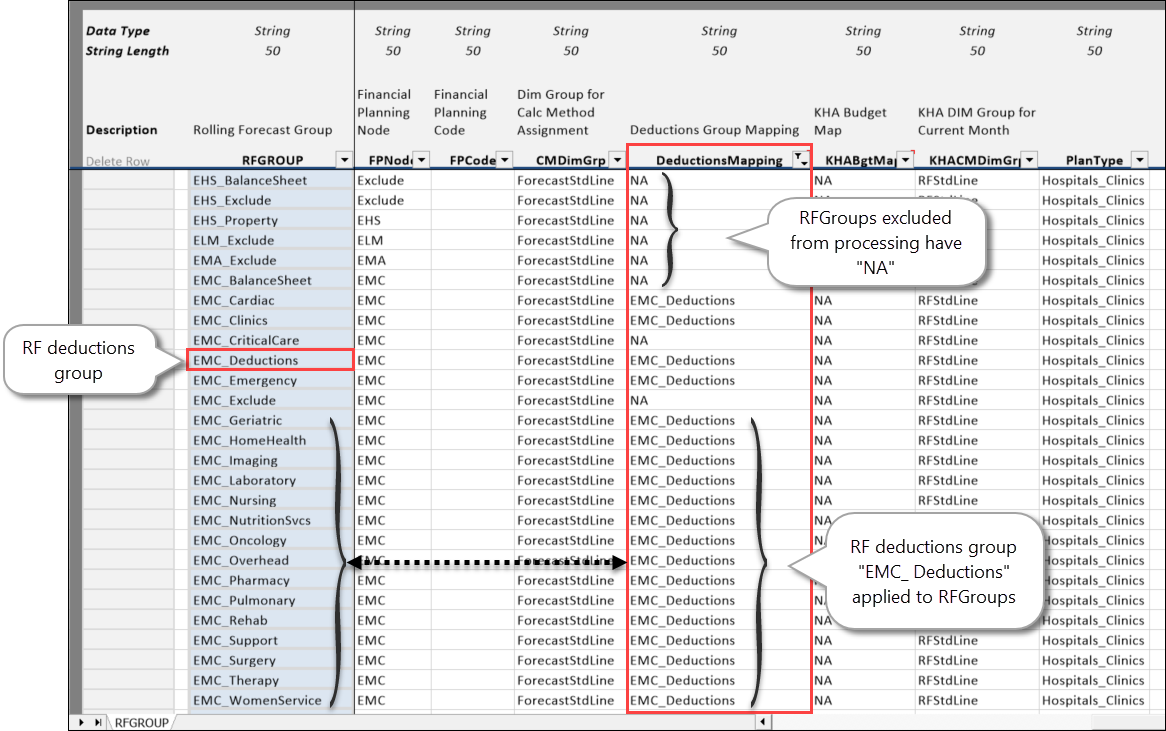Select the EMC_WomenService cell
The image size is (1166, 731).
tap(270, 701)
